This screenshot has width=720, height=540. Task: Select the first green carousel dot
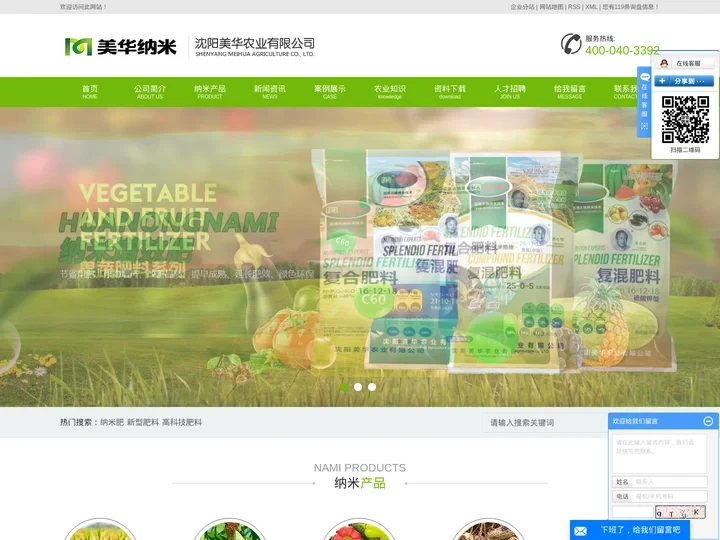[x=344, y=387]
